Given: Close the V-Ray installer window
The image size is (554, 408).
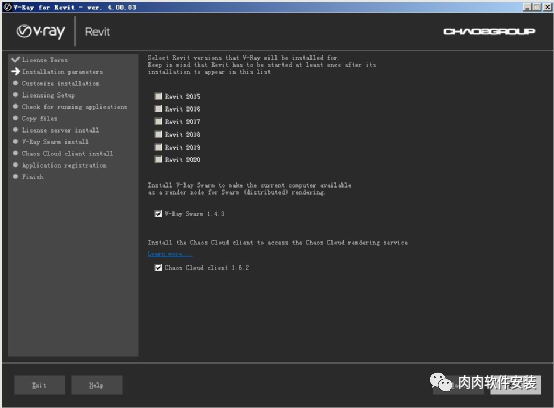Looking at the screenshot, I should pyautogui.click(x=547, y=7).
